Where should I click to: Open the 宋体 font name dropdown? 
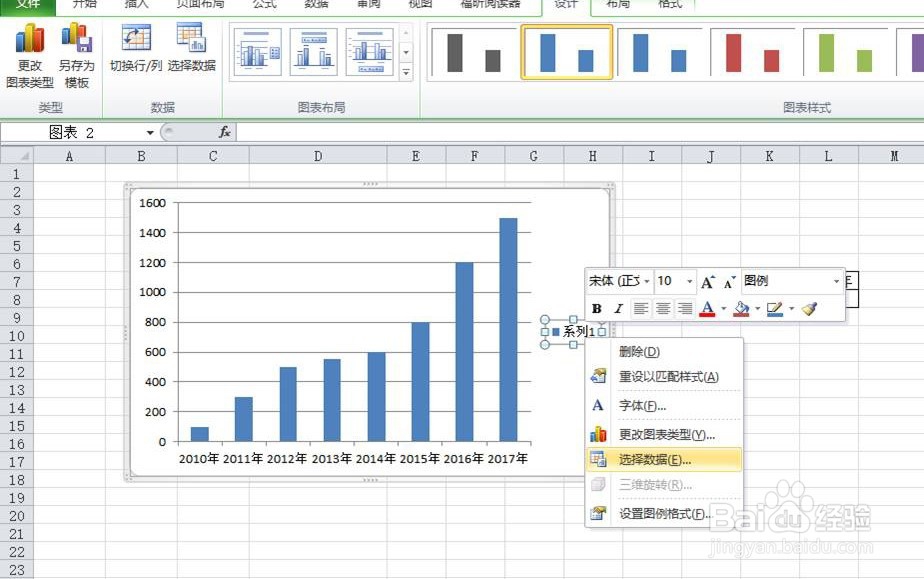click(646, 279)
